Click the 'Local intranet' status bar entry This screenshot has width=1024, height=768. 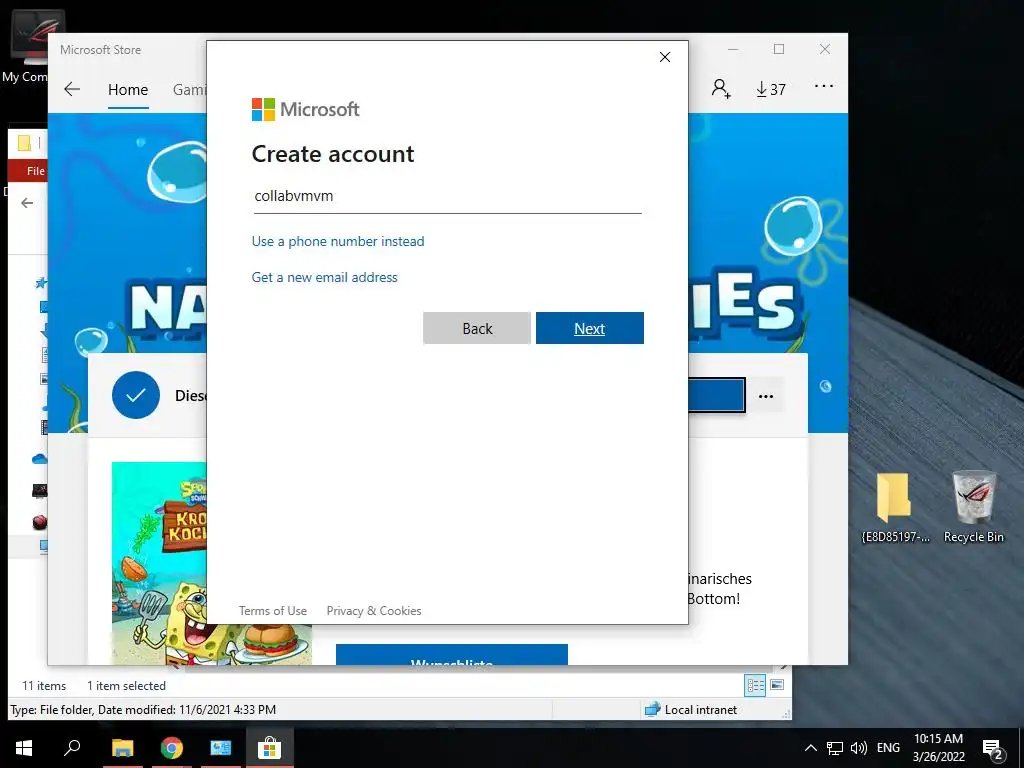tap(691, 710)
